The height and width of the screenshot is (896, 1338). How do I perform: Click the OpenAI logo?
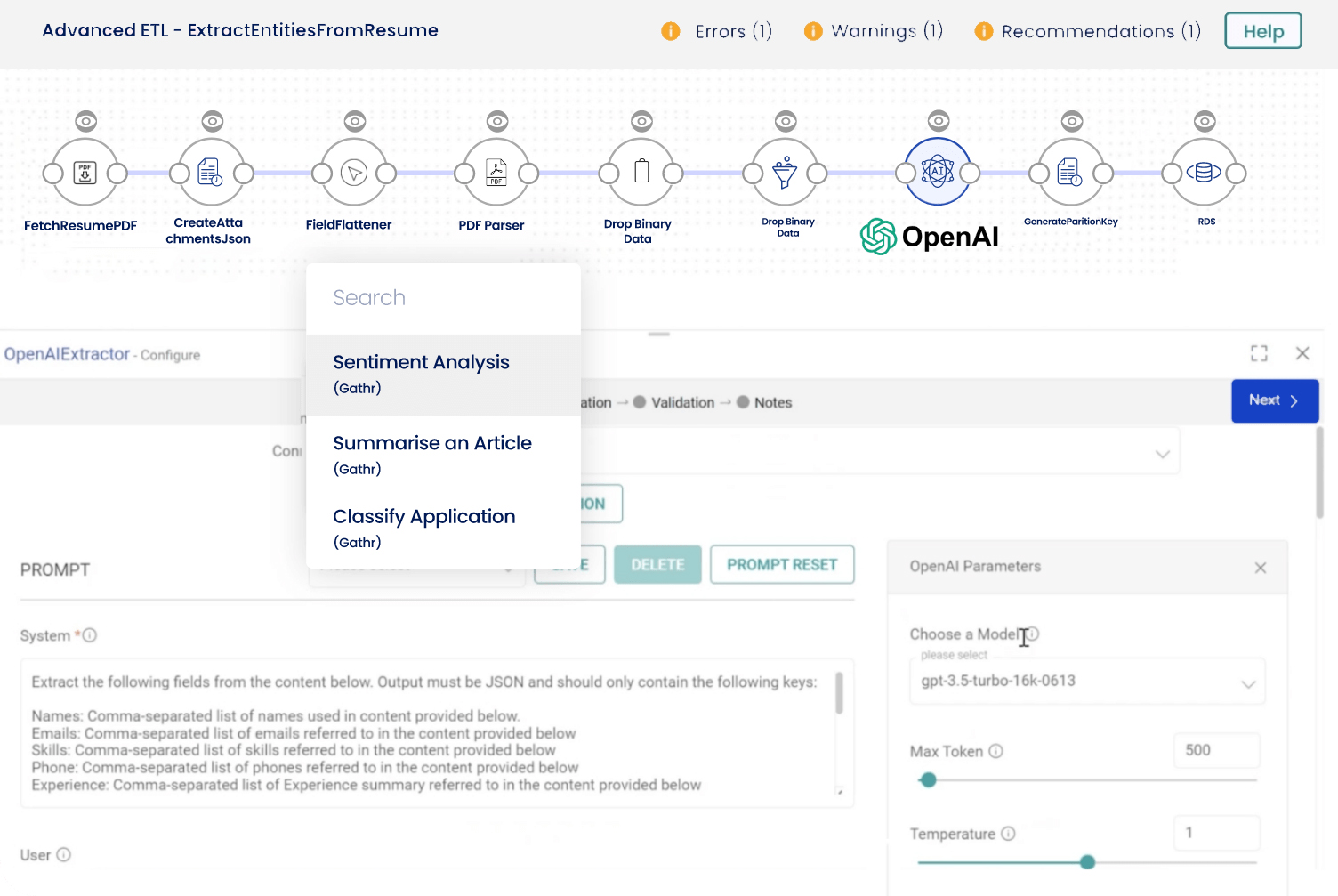(x=930, y=237)
